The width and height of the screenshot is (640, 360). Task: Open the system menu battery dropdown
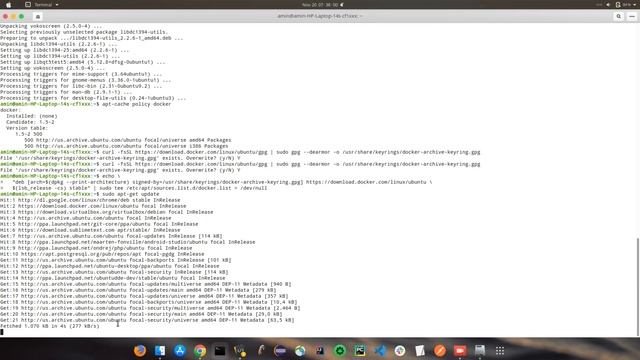click(627, 4)
